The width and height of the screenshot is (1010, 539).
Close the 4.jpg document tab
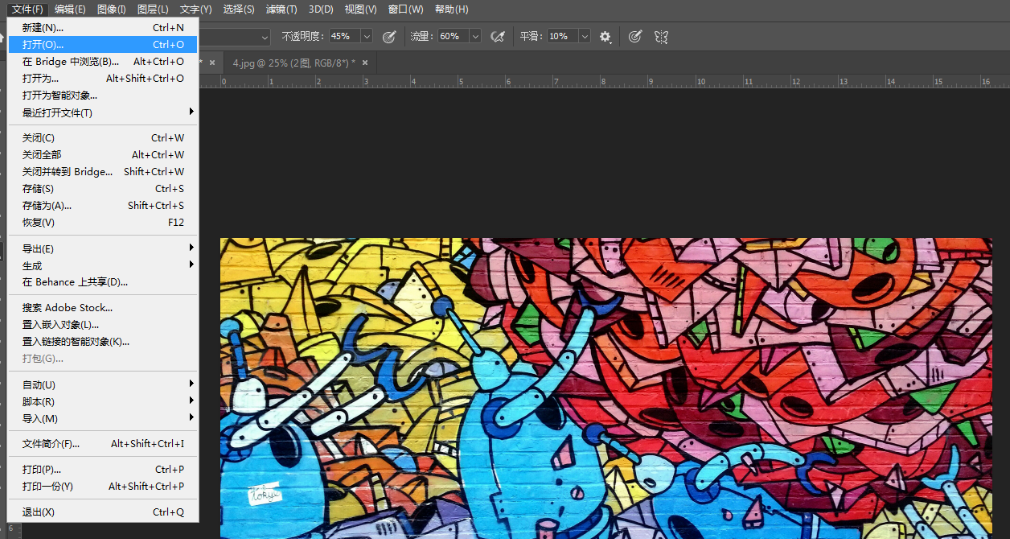365,62
